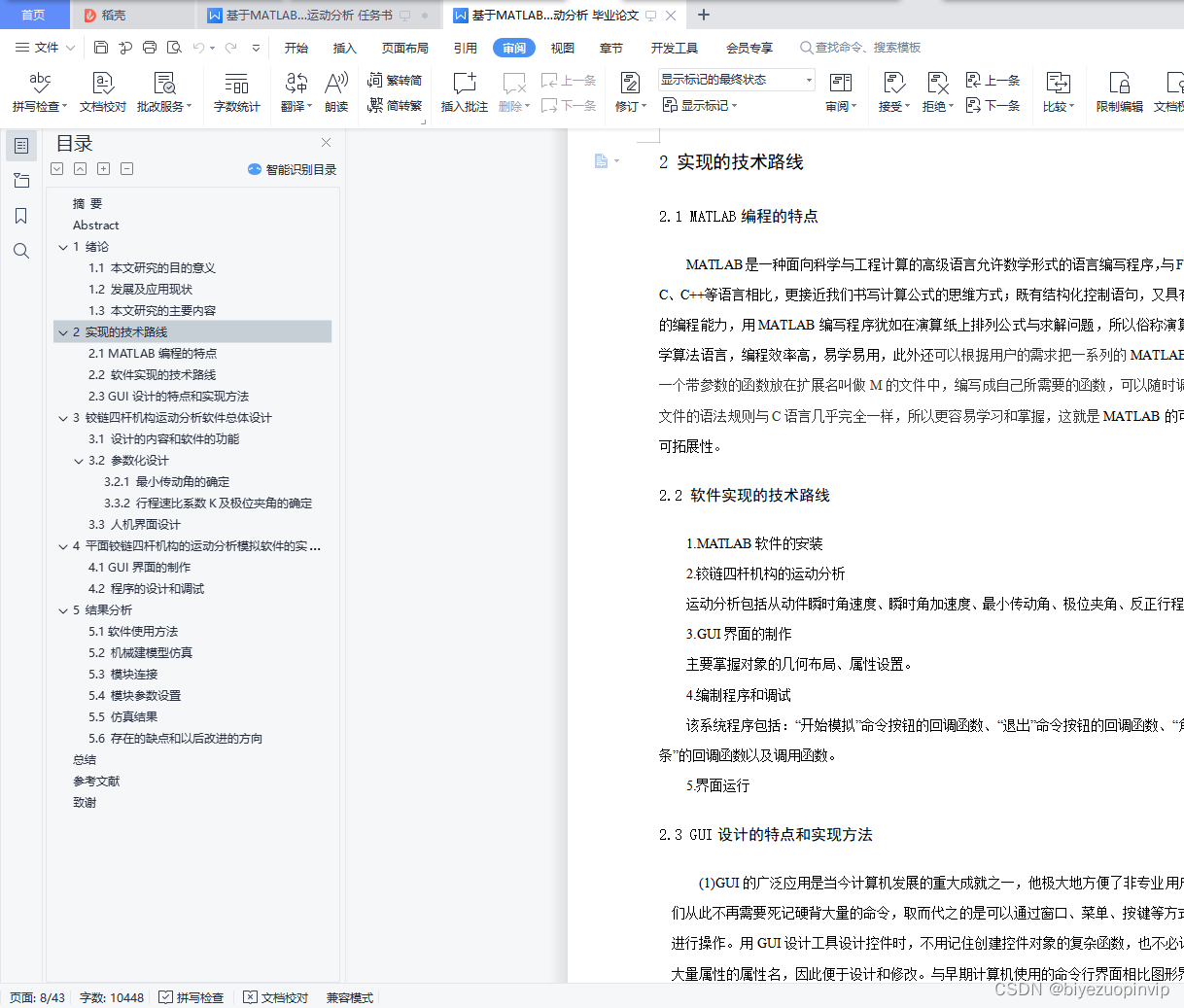Jump to 'Abstract' in outline

(x=95, y=226)
